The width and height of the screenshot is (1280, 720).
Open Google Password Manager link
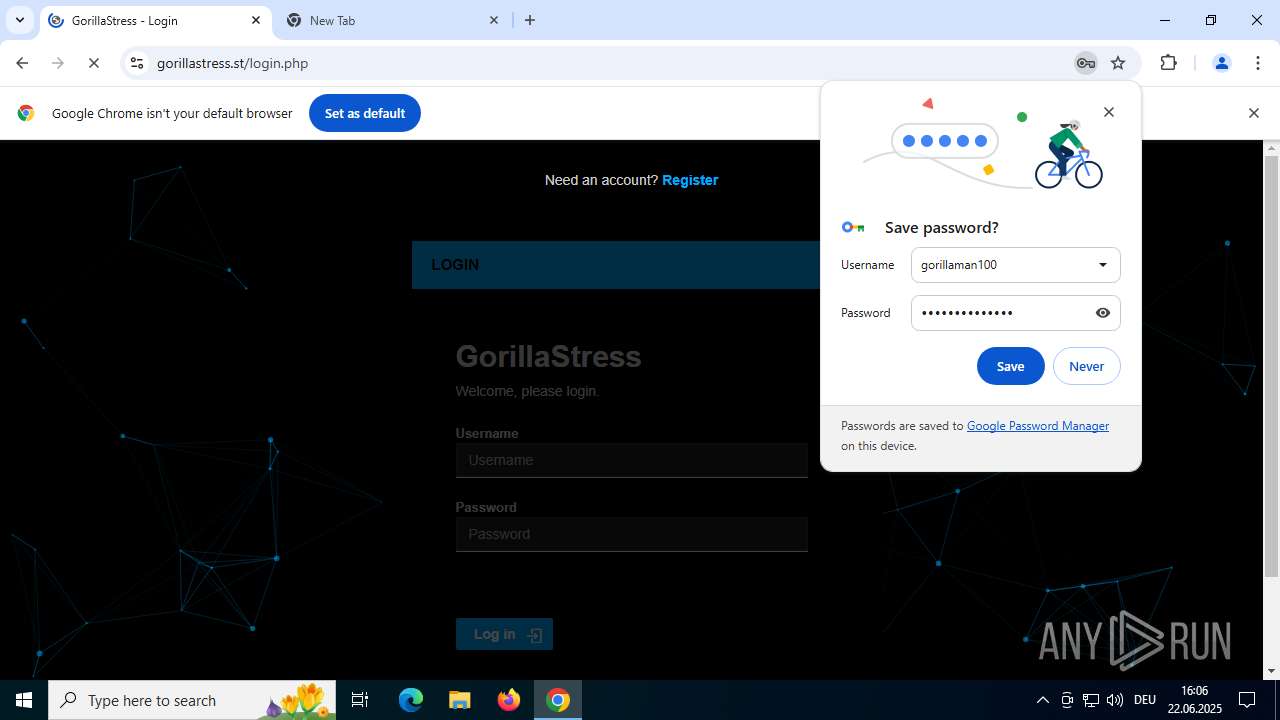pyautogui.click(x=1037, y=426)
